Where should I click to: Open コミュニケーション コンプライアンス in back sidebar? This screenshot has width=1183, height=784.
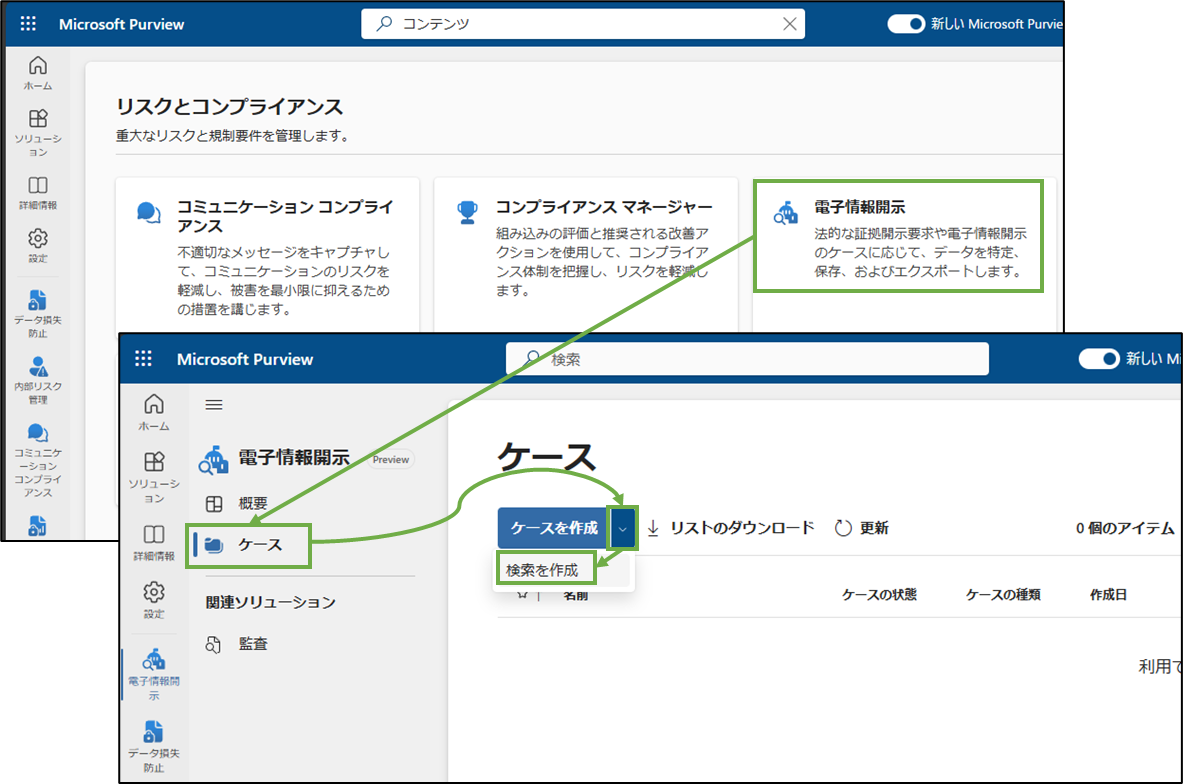tap(38, 460)
